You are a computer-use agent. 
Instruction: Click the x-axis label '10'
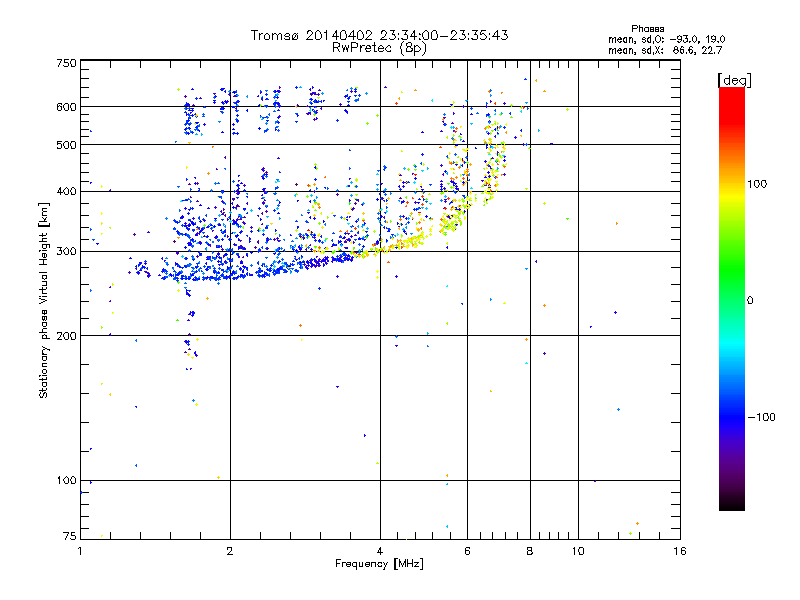pyautogui.click(x=578, y=551)
